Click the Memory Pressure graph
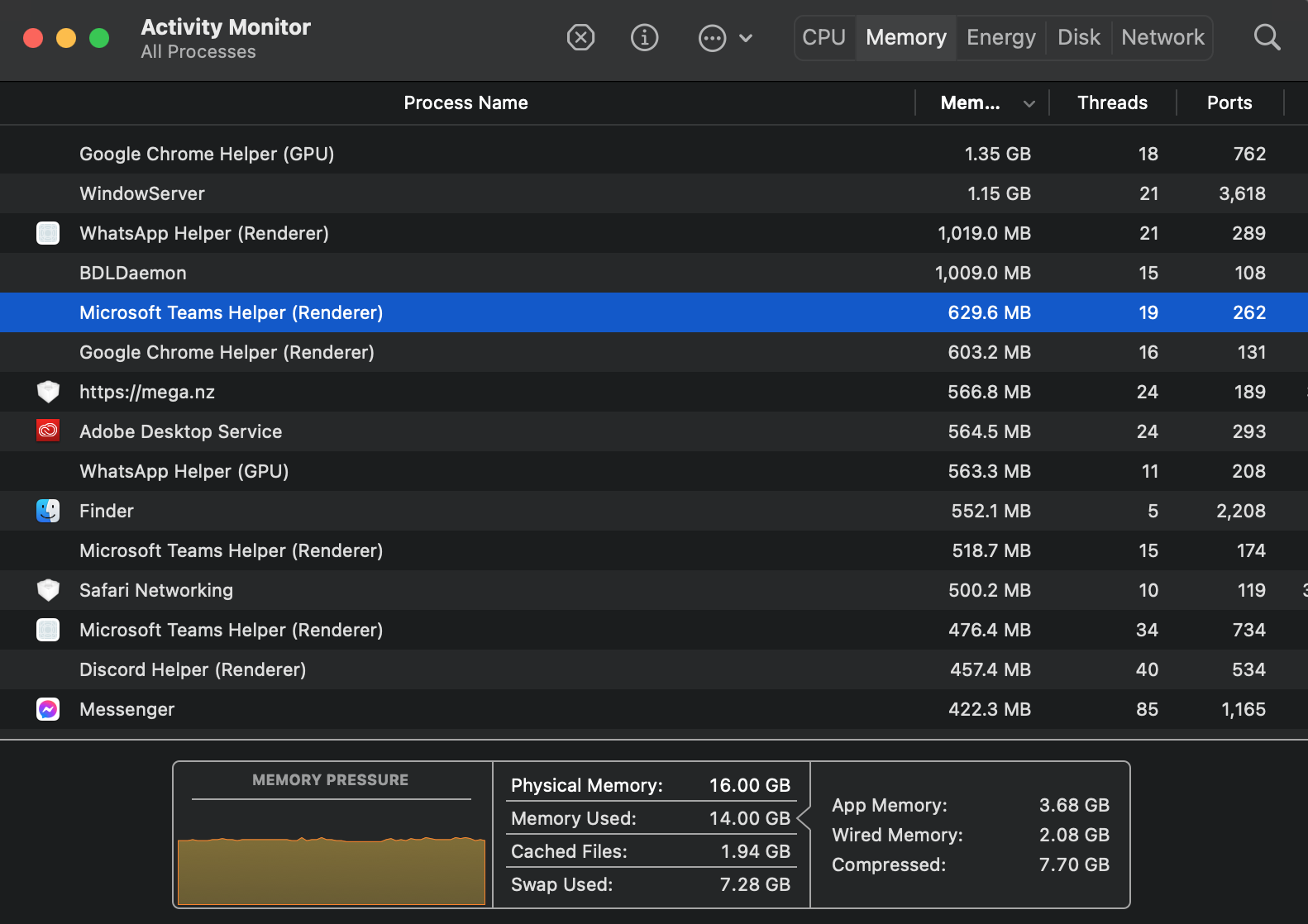1308x924 pixels. pos(332,871)
